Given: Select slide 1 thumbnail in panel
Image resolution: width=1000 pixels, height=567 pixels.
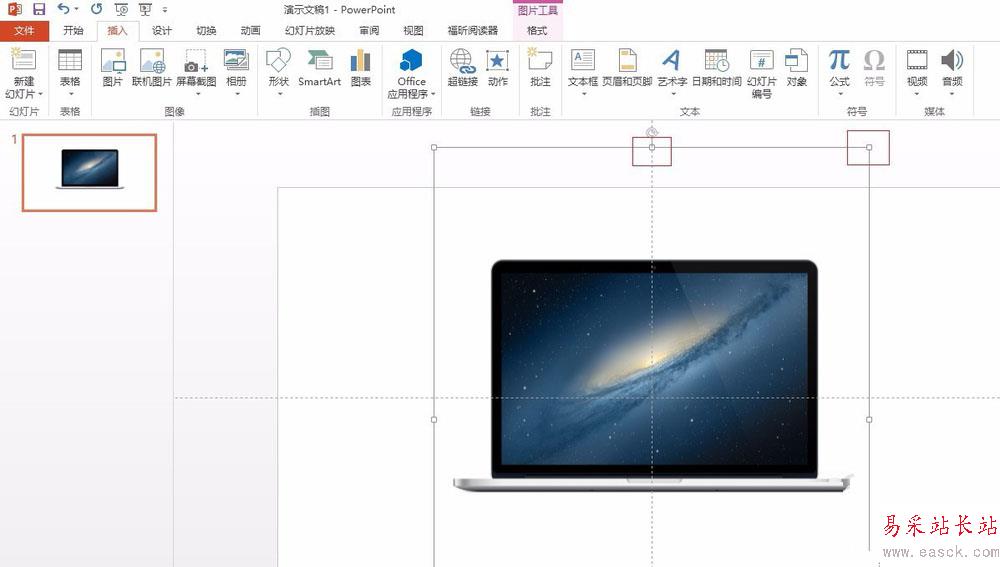Looking at the screenshot, I should 89,172.
